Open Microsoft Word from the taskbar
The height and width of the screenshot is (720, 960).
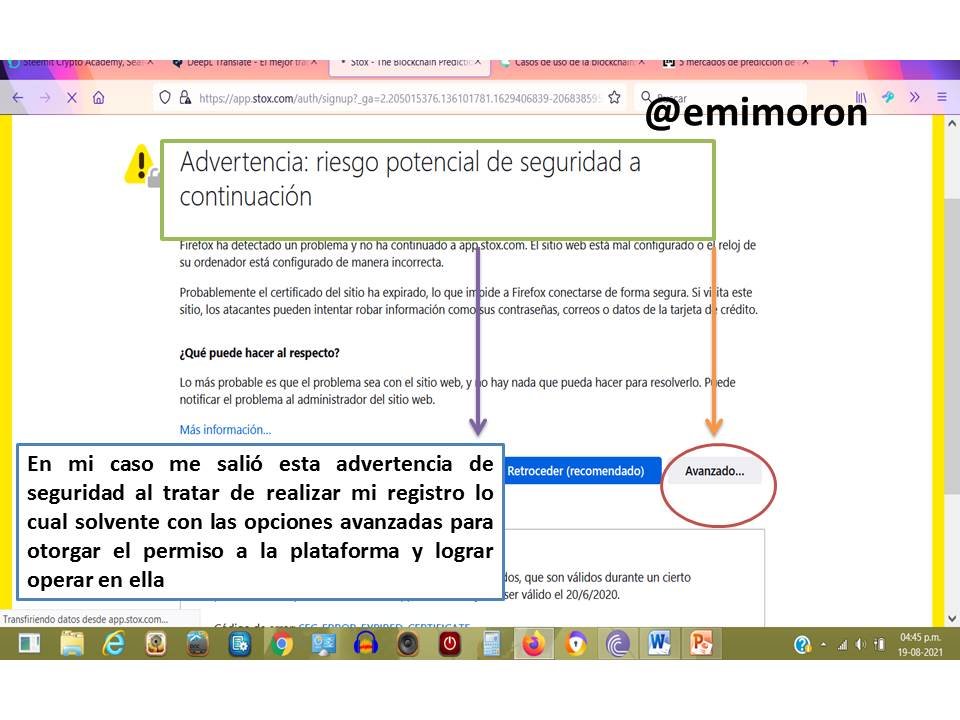click(x=659, y=644)
